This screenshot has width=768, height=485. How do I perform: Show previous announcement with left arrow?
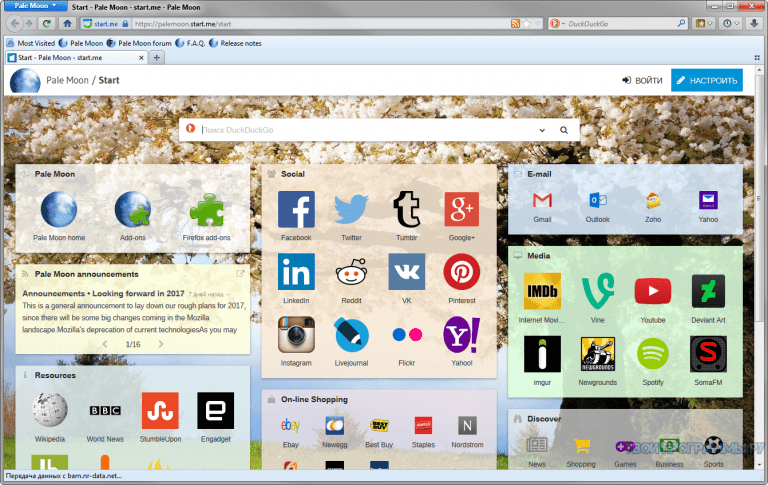pyautogui.click(x=105, y=344)
